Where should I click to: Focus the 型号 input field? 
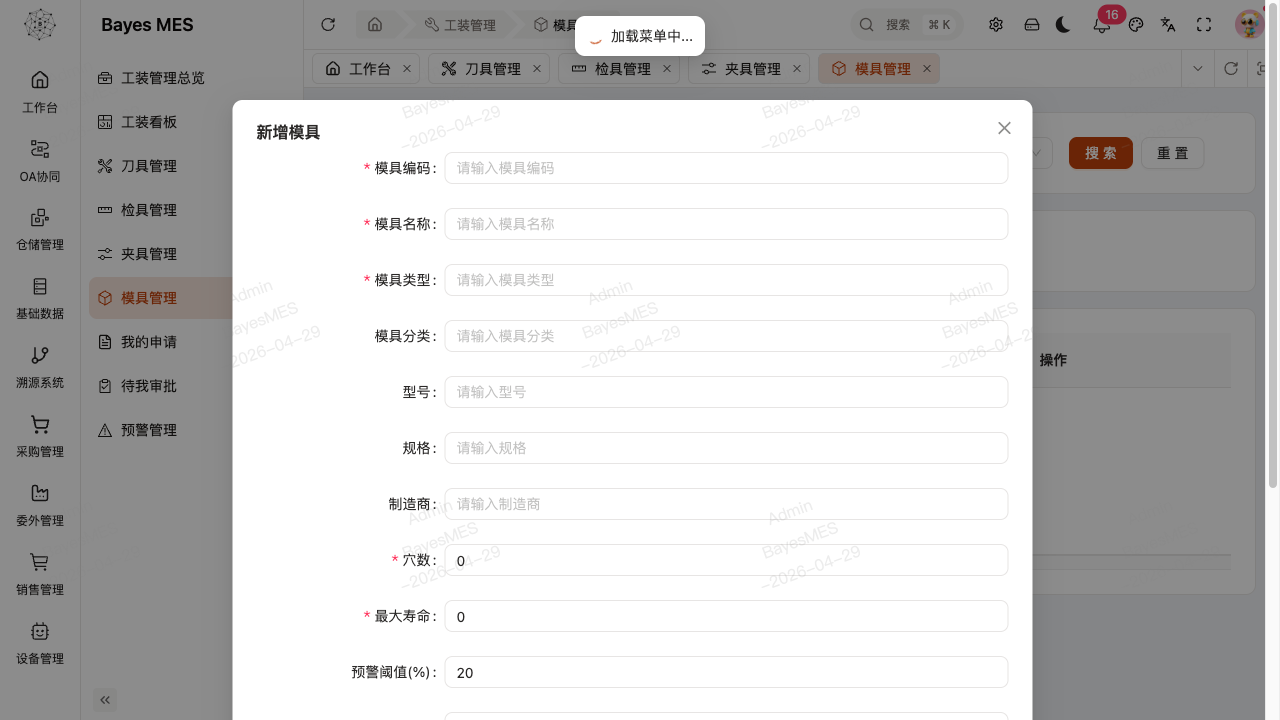click(x=726, y=392)
